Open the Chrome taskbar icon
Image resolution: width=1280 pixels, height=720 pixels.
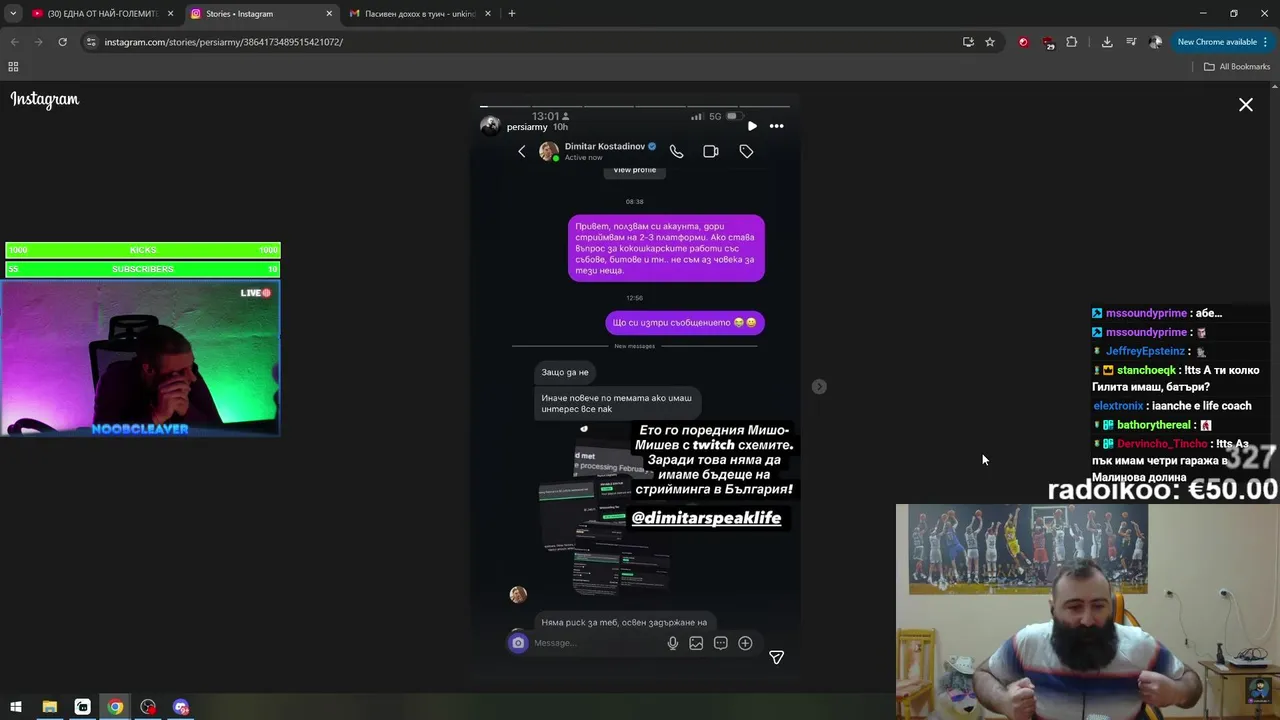click(x=116, y=707)
